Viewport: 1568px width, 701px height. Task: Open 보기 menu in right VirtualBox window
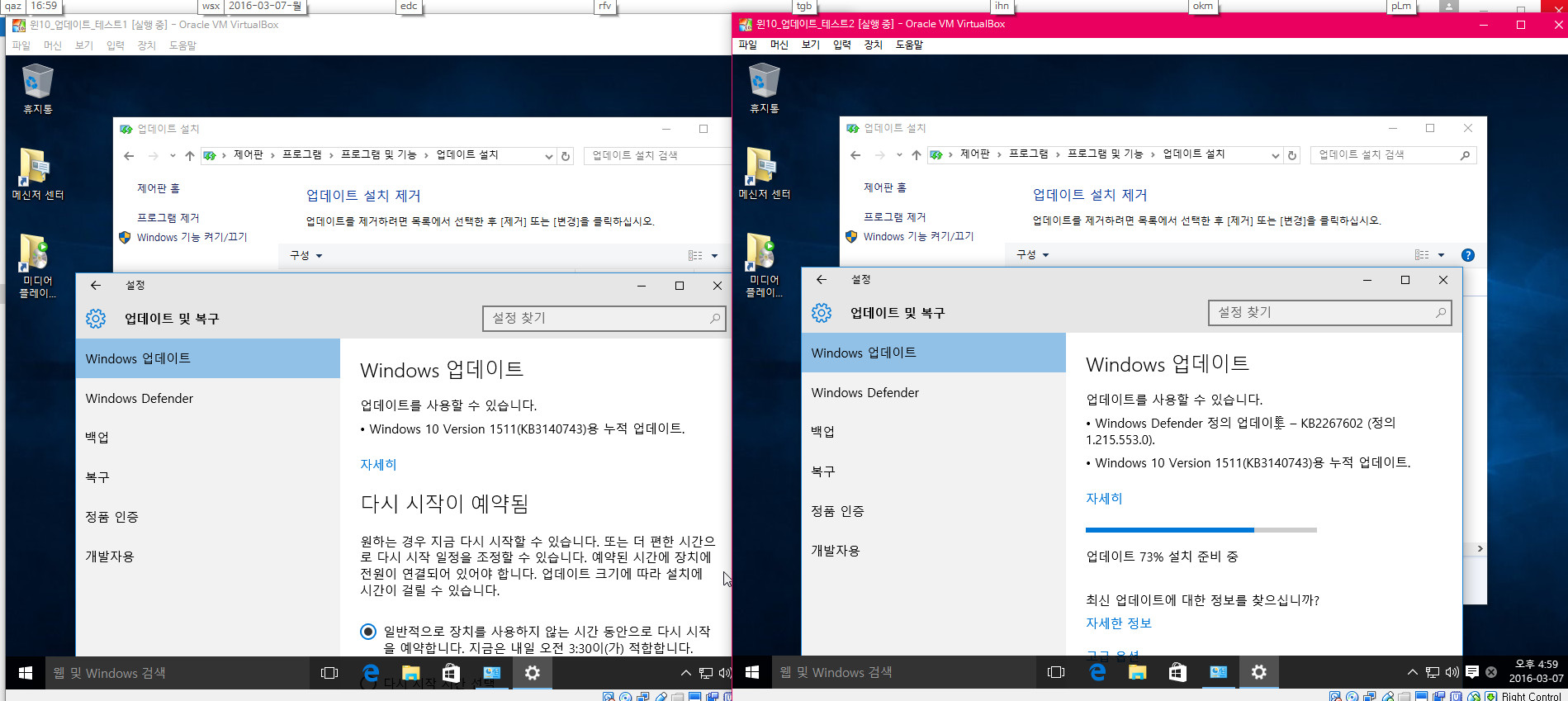[811, 45]
